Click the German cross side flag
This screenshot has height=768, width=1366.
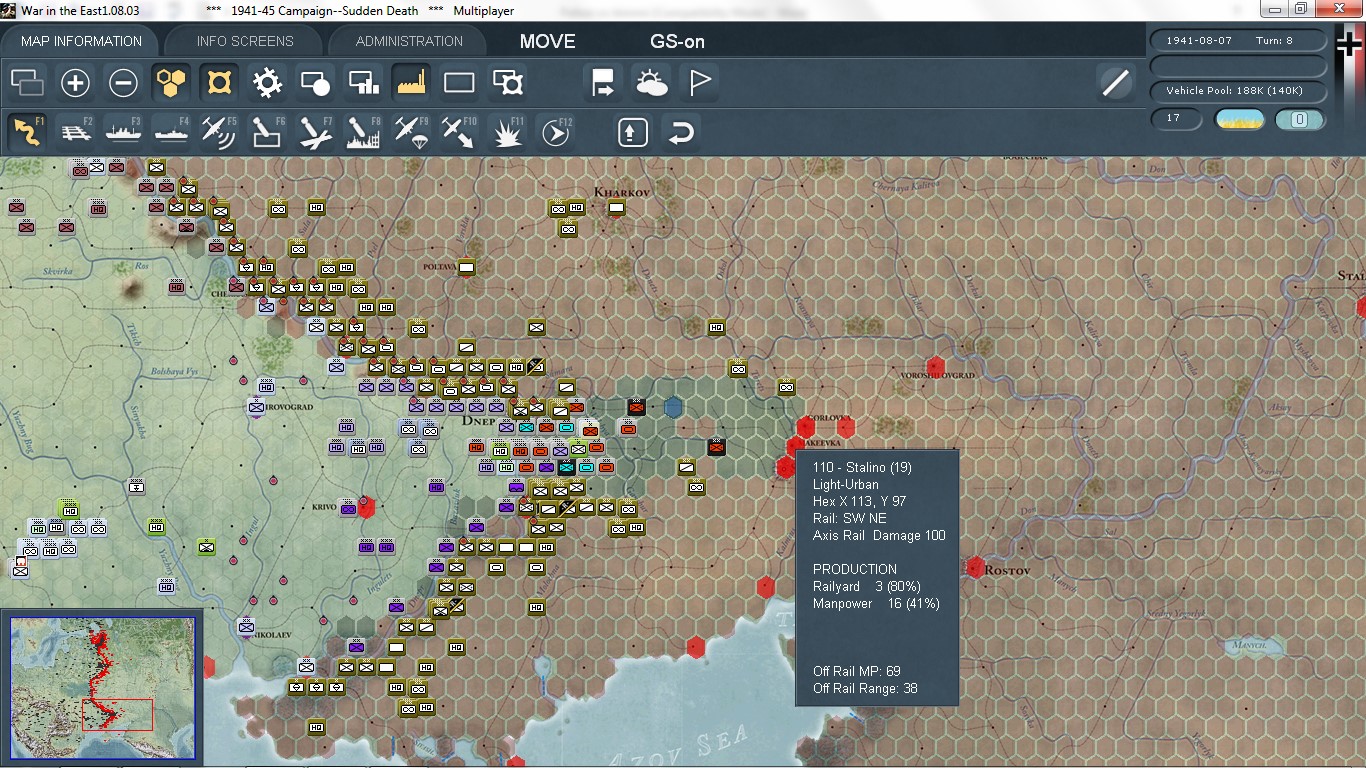[x=1349, y=46]
